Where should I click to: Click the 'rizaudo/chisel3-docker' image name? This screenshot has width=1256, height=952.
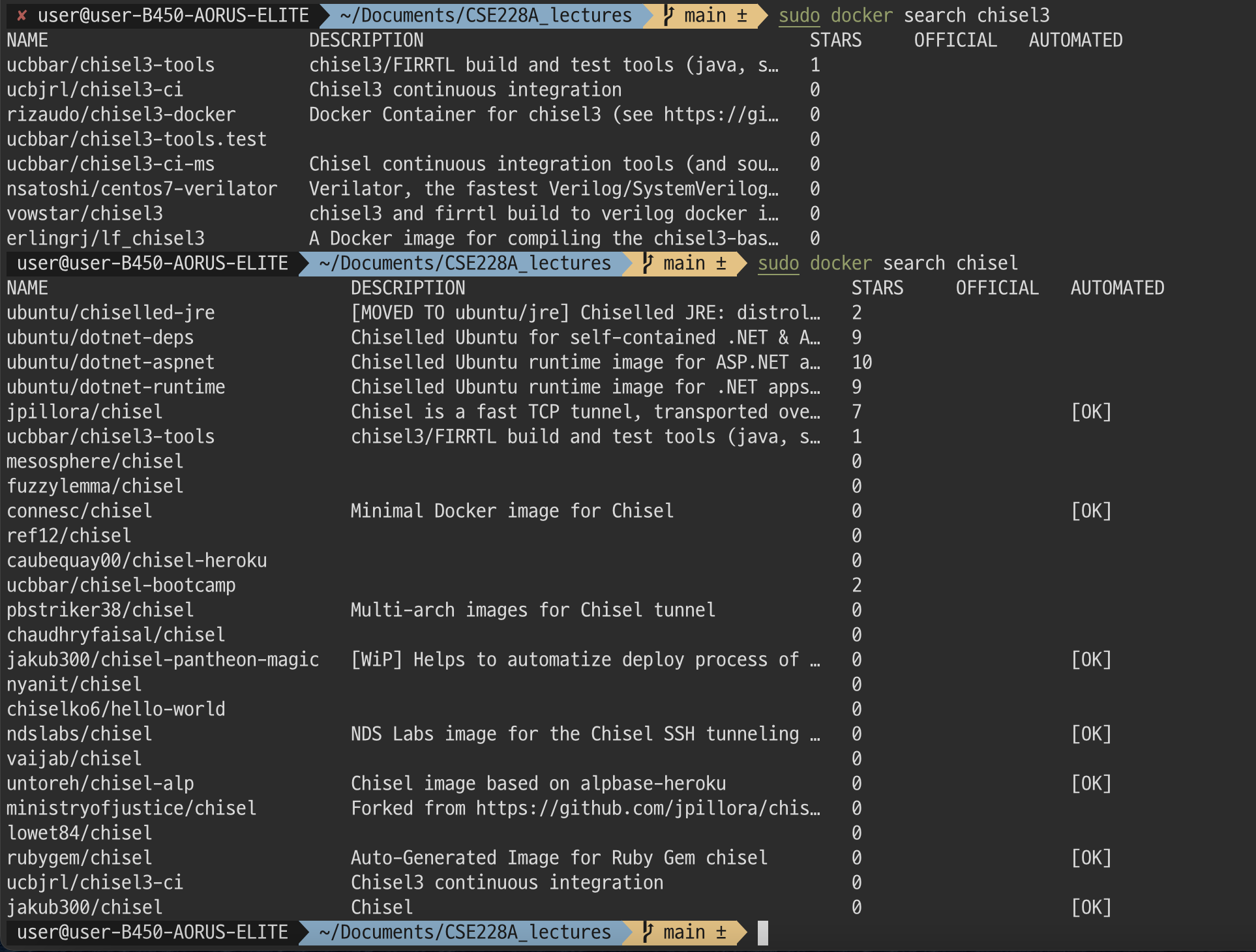[121, 115]
